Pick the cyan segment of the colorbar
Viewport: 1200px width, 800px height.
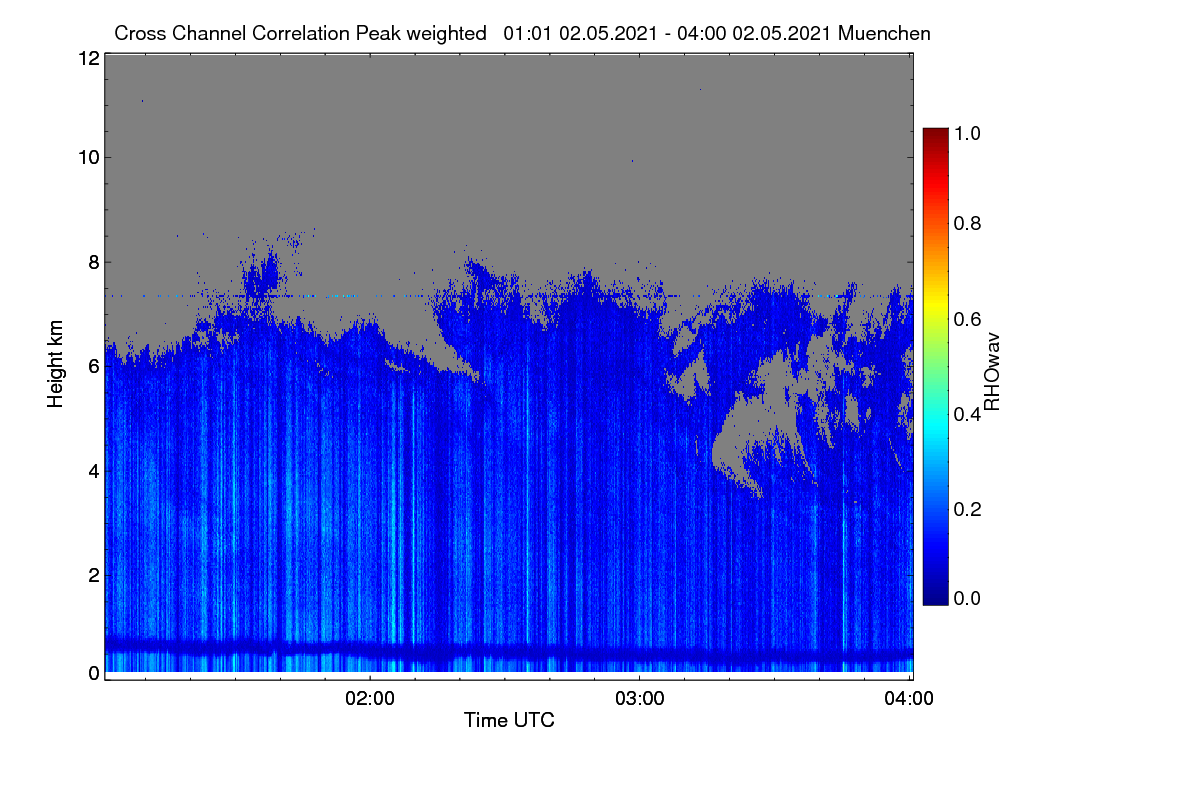[935, 425]
